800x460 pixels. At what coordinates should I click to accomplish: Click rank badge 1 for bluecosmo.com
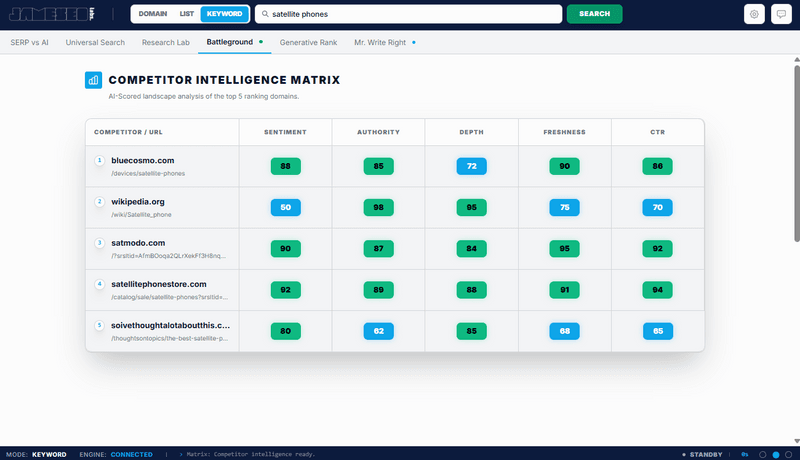coord(99,160)
